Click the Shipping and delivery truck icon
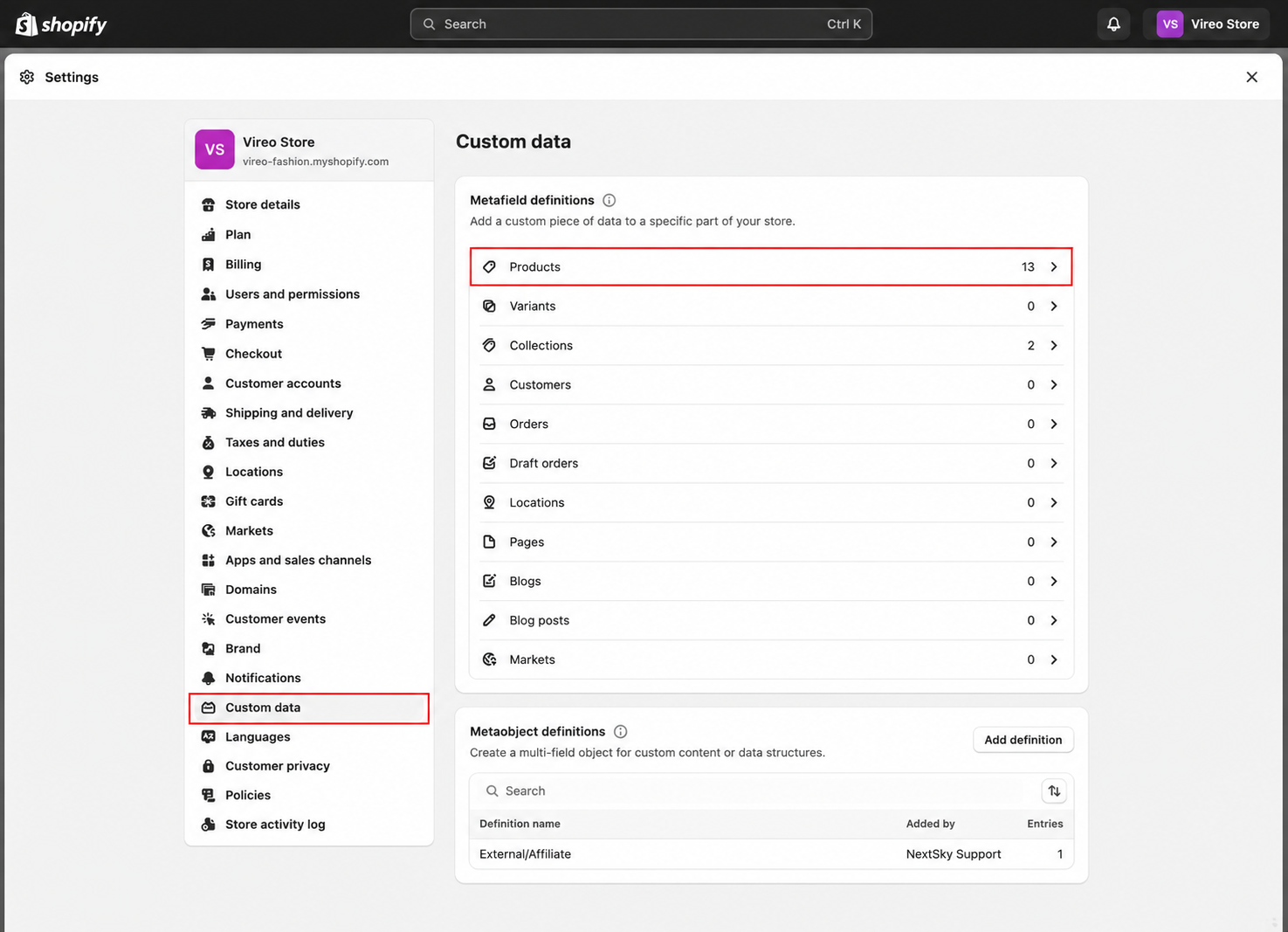1288x932 pixels. tap(208, 412)
